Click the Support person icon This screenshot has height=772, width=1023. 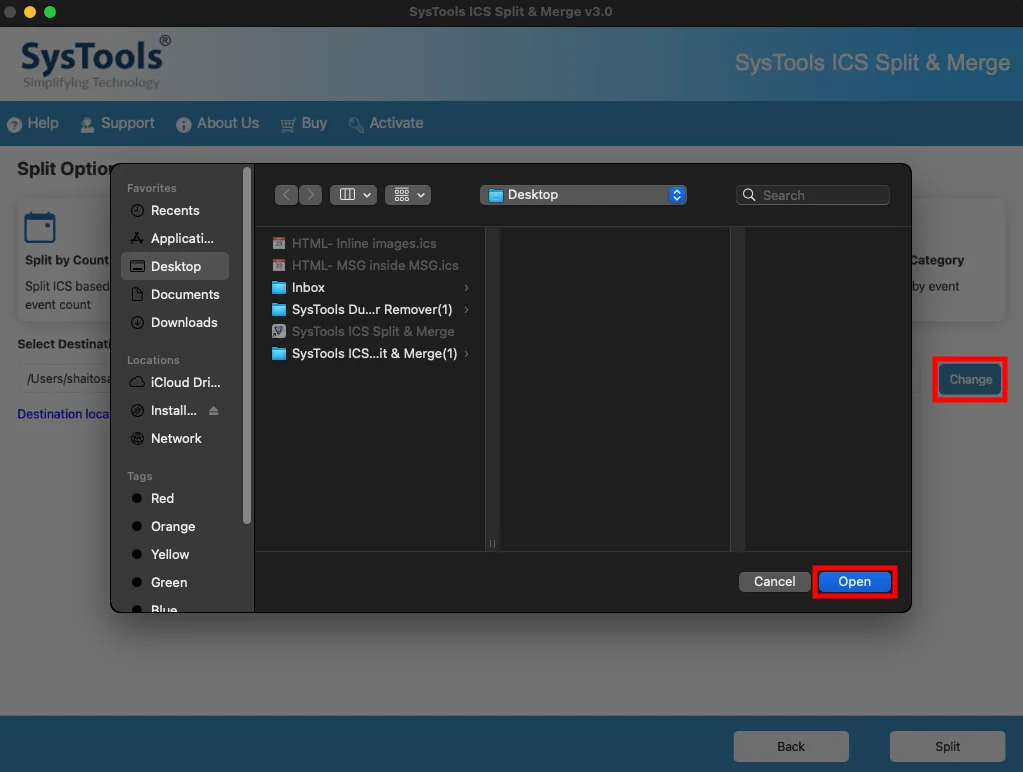coord(87,125)
